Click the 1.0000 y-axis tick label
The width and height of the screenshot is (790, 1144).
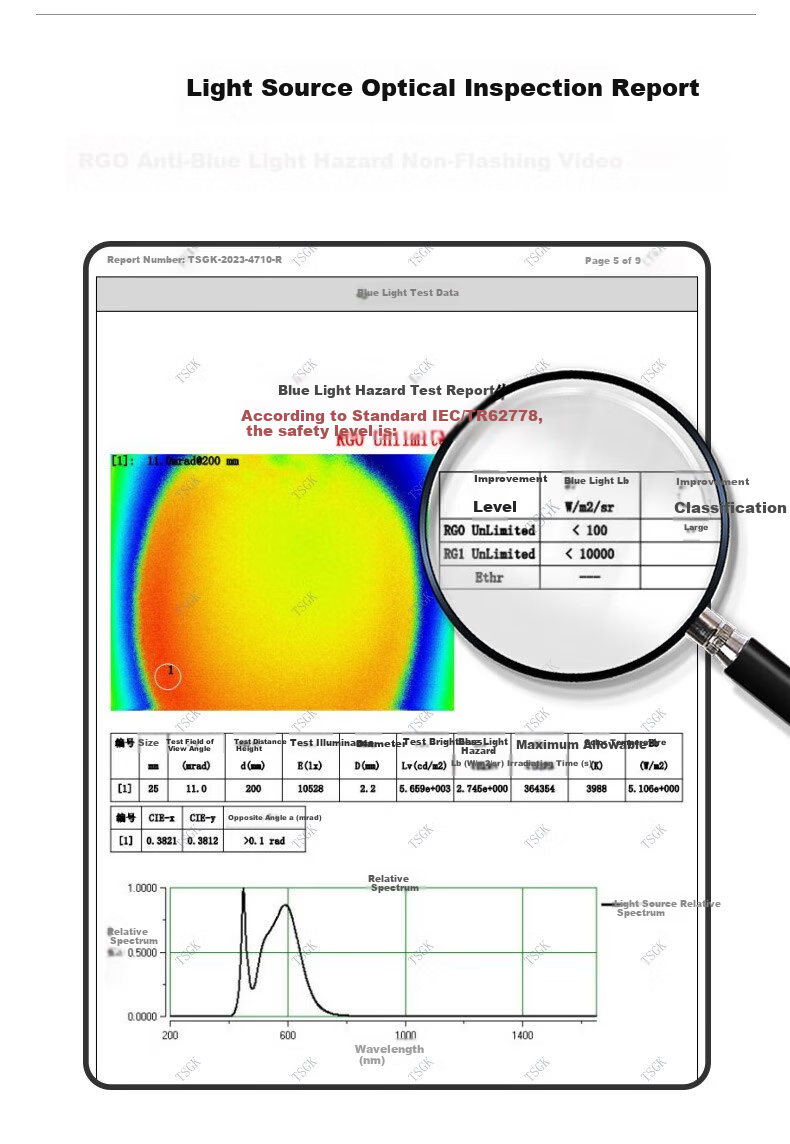pos(142,888)
